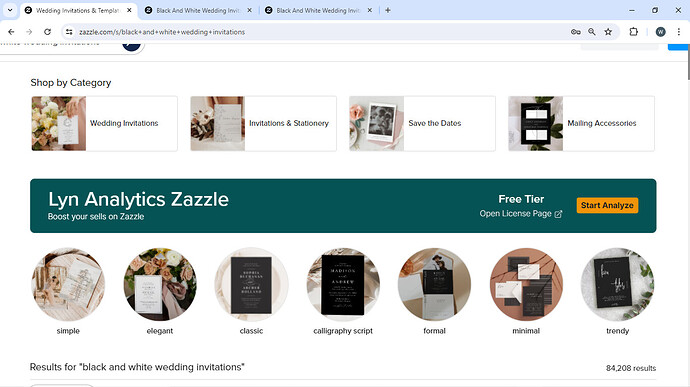Click the Results for black and white heading
This screenshot has height=387, width=690.
click(x=137, y=367)
